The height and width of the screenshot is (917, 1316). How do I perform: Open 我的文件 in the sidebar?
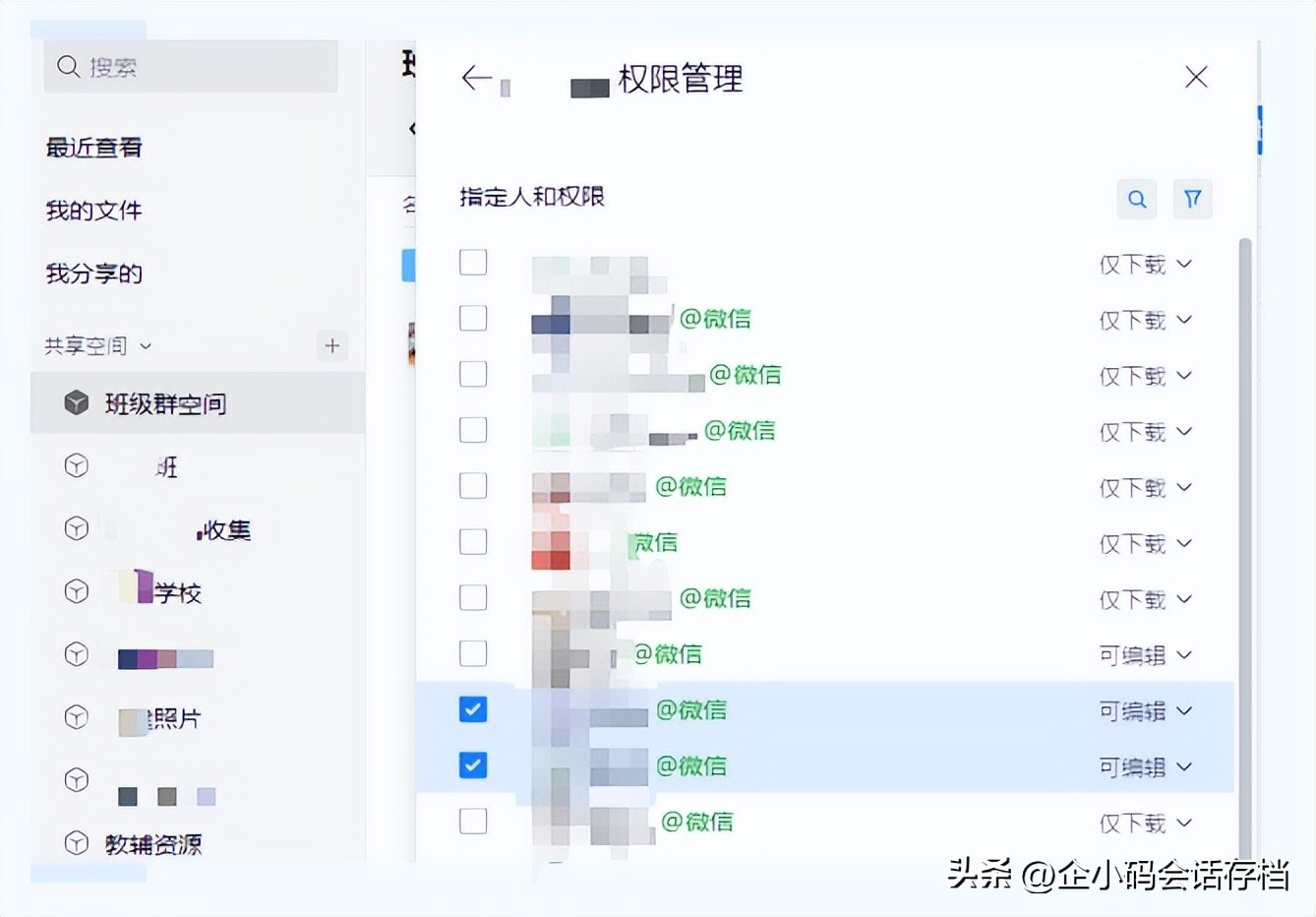click(92, 210)
